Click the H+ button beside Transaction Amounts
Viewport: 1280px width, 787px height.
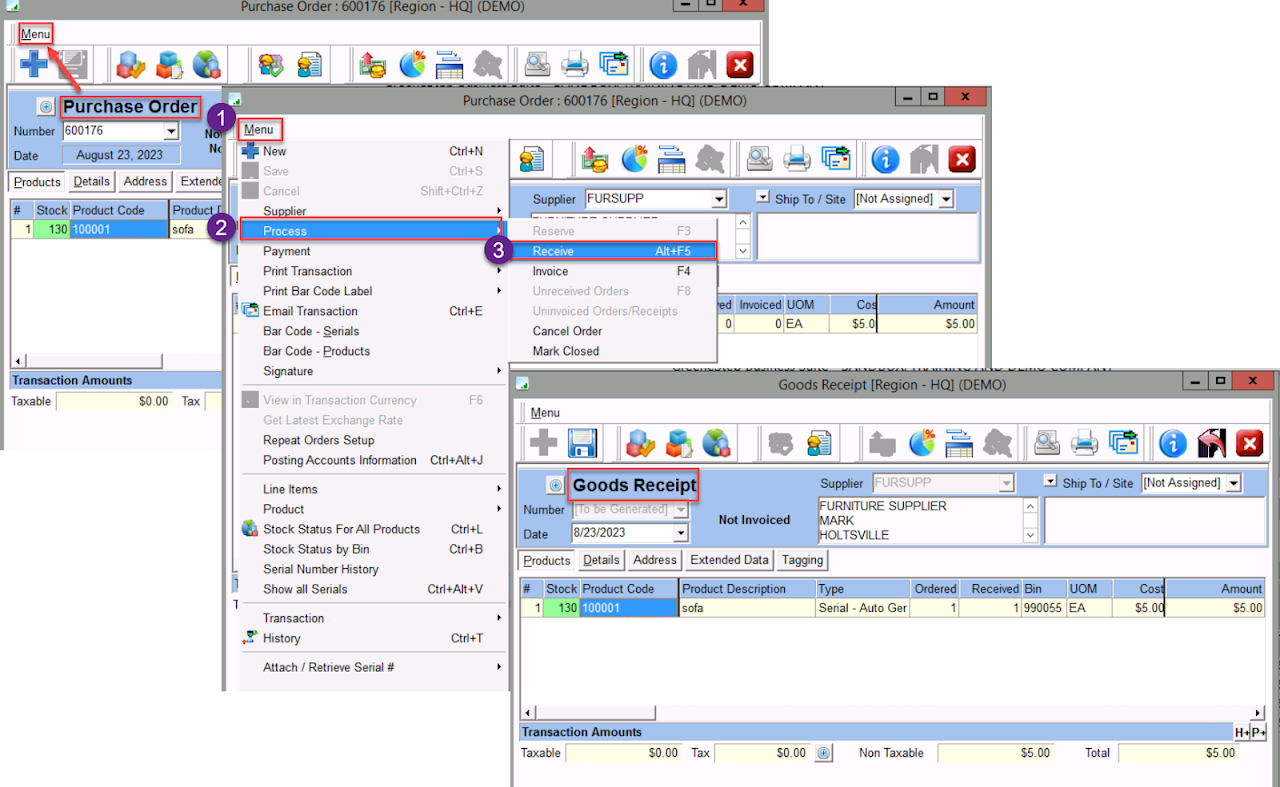tap(1241, 732)
